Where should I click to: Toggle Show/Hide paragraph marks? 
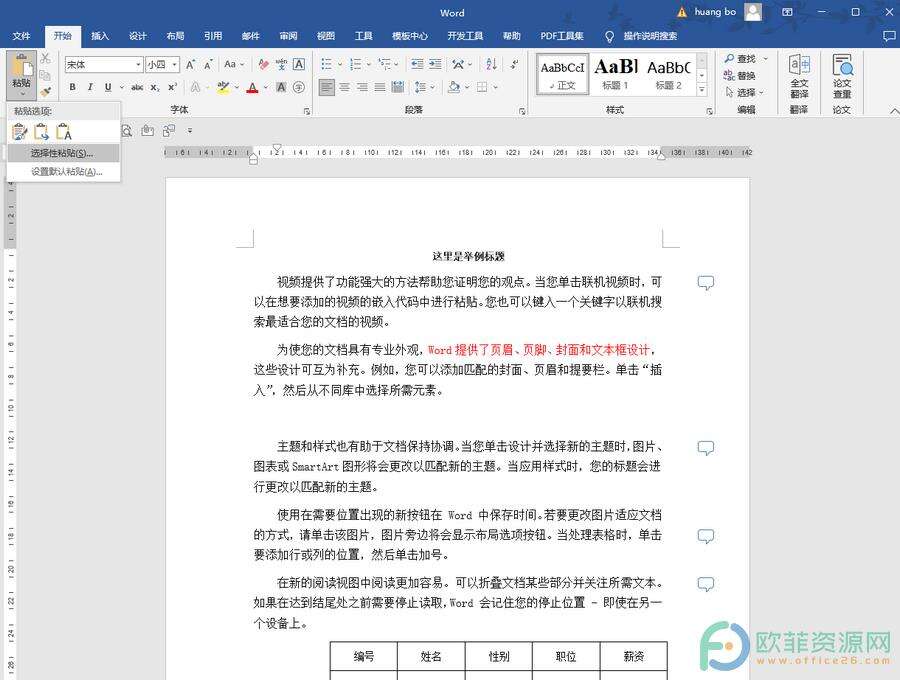[x=514, y=64]
